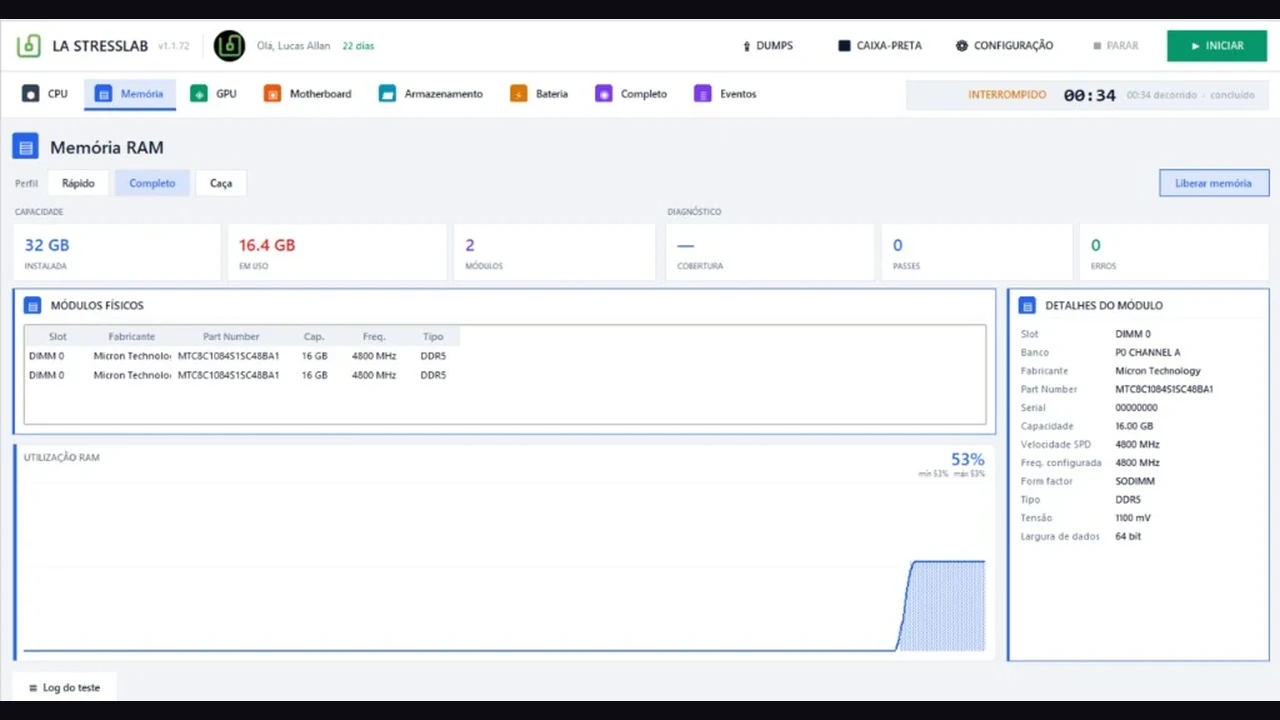Click the Part Number column header

(231, 337)
